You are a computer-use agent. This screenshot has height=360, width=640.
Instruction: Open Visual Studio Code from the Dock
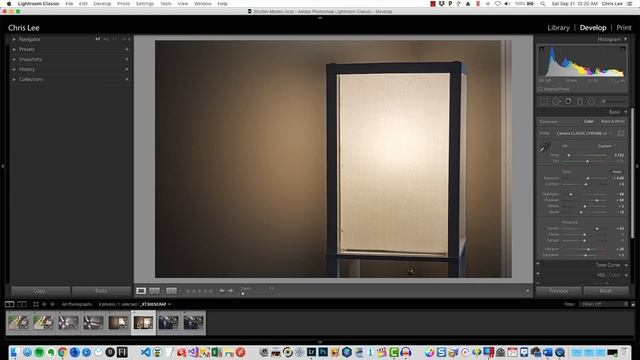click(x=145, y=352)
